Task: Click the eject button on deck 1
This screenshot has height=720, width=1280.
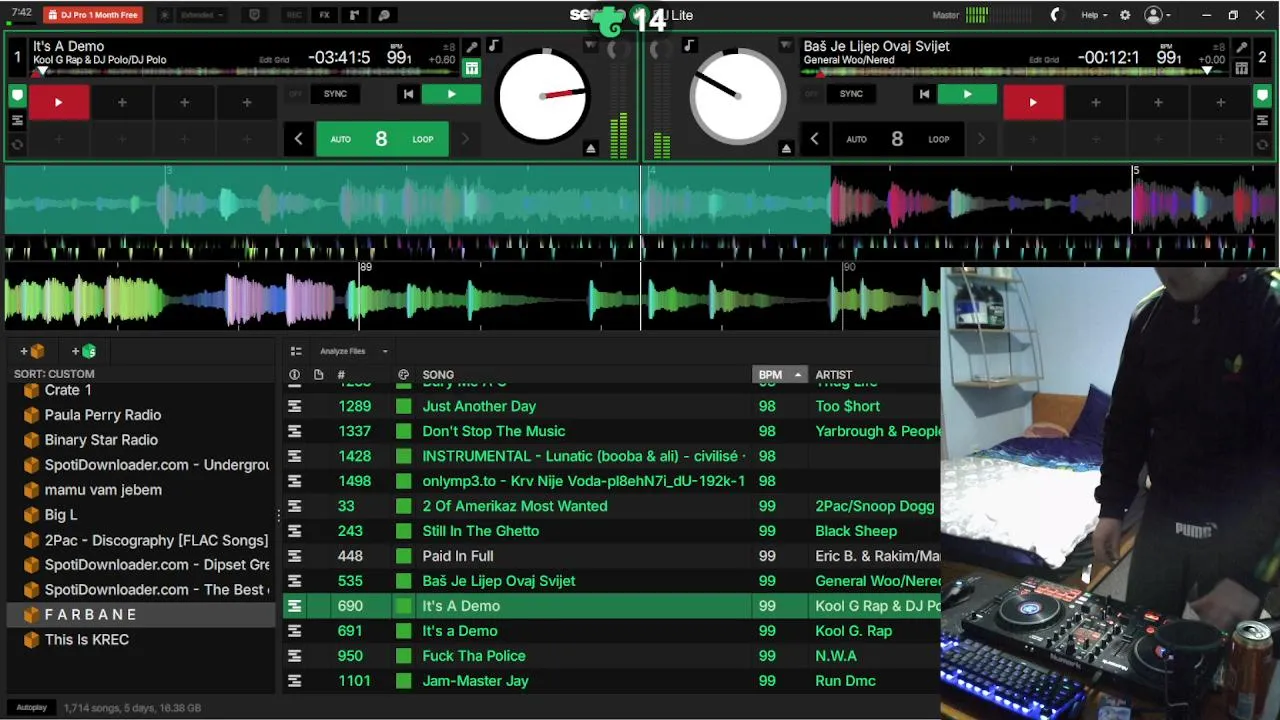Action: 591,148
